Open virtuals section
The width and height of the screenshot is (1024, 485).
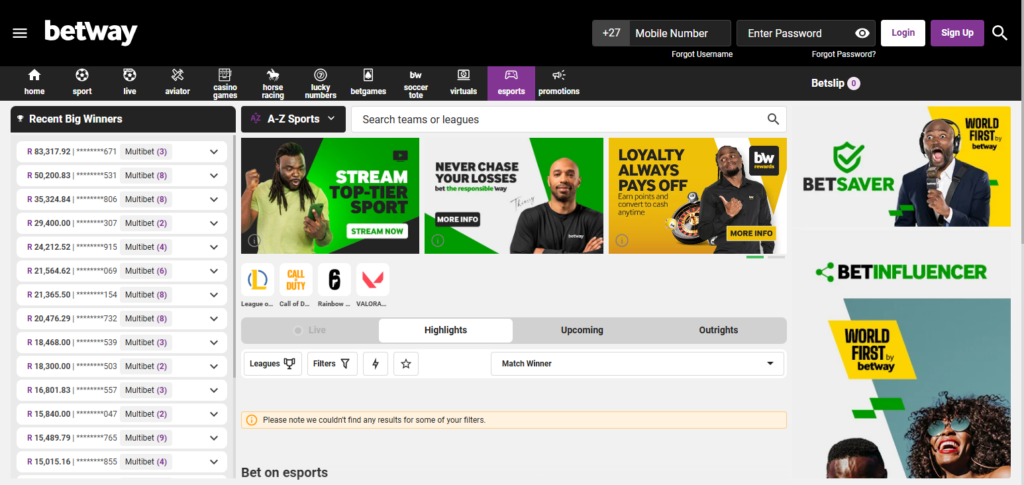point(464,83)
